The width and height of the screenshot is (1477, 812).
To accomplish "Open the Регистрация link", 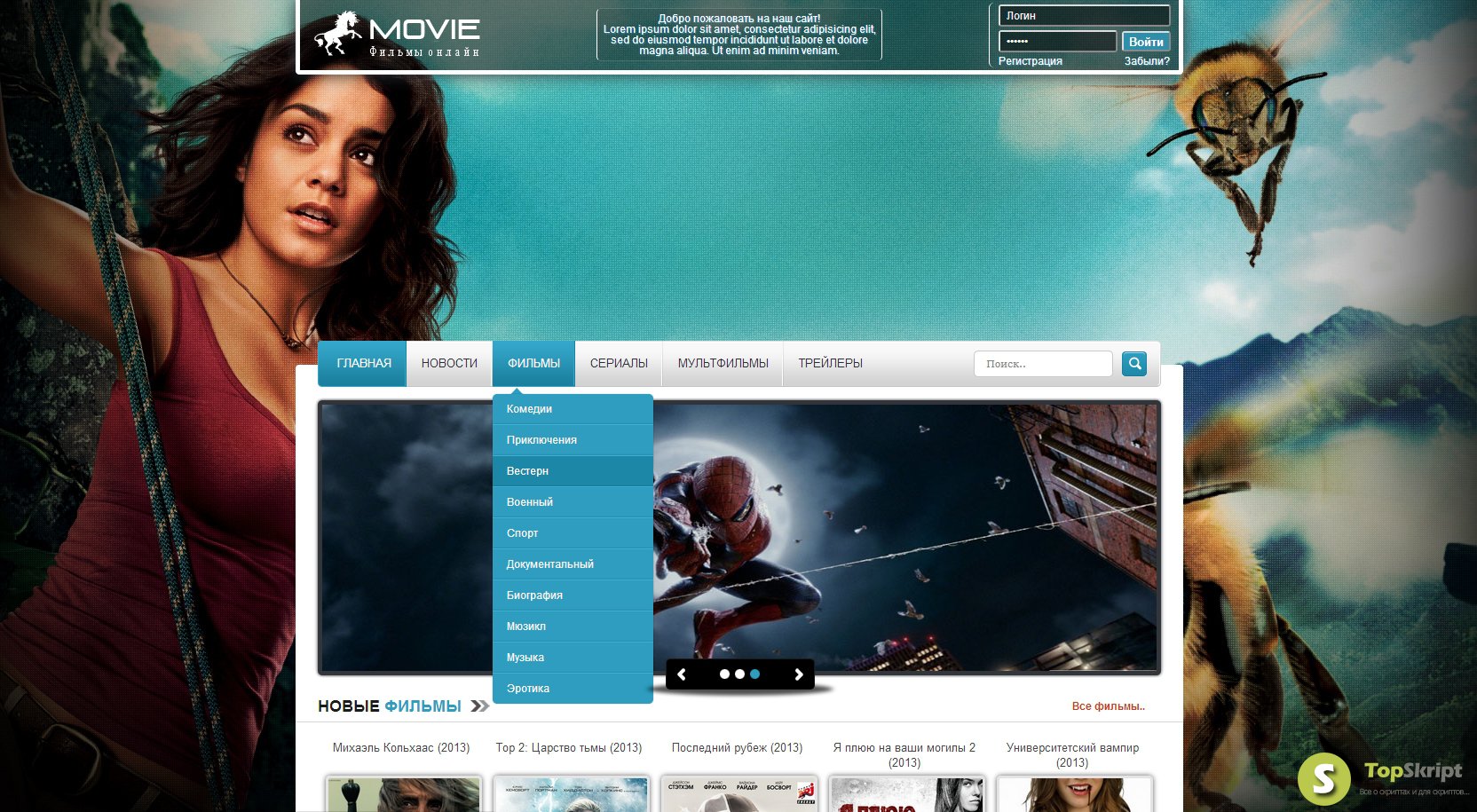I will point(1031,61).
